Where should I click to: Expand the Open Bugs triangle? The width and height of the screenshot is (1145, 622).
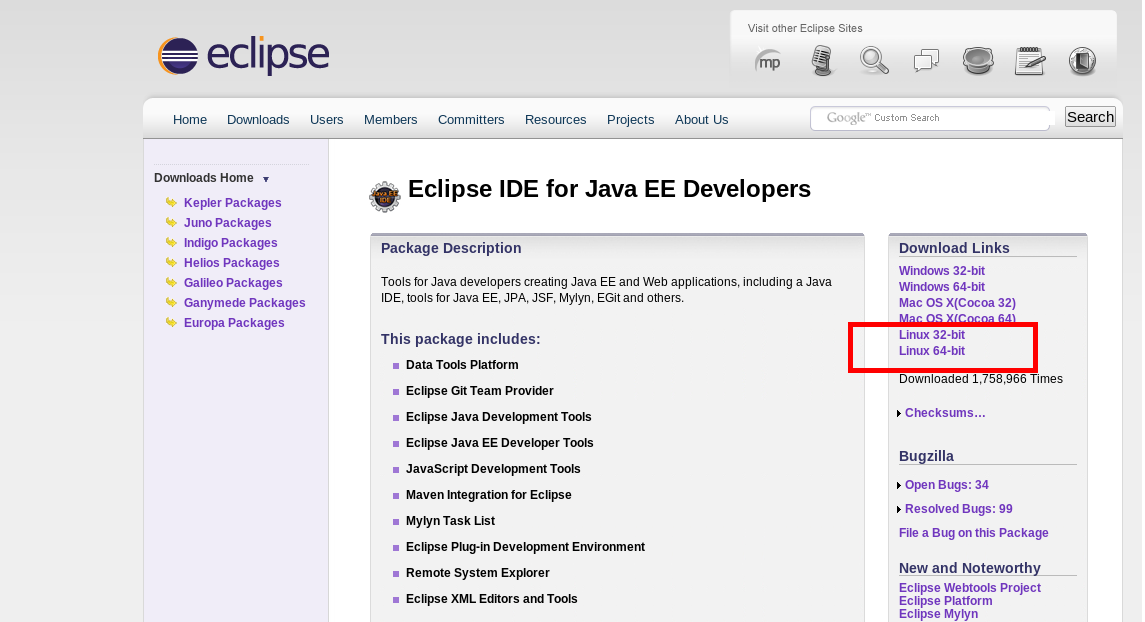coord(899,485)
